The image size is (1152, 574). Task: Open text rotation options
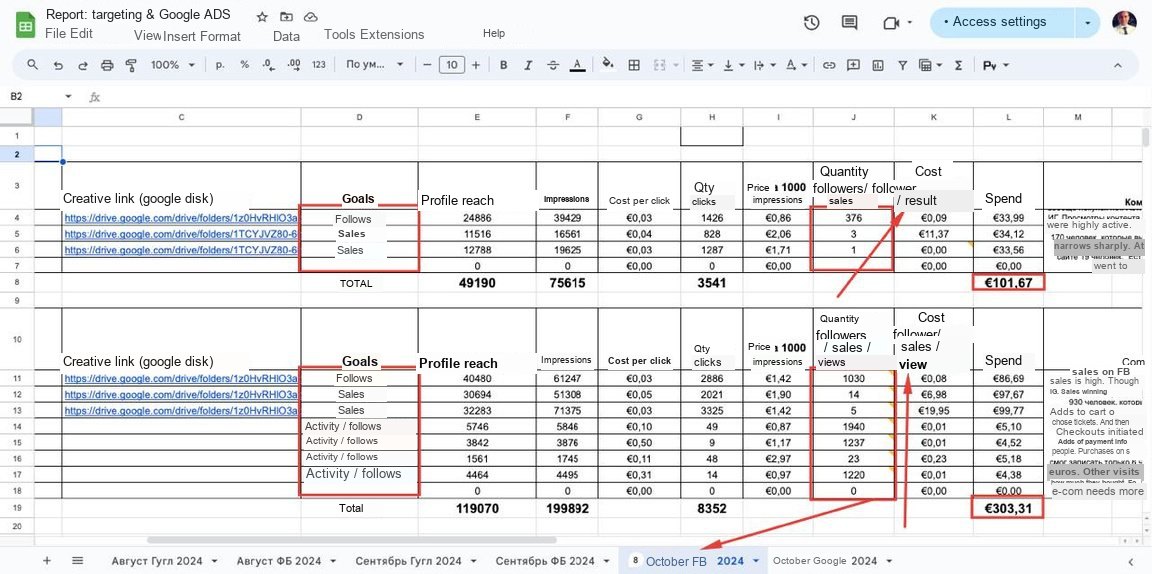(796, 65)
